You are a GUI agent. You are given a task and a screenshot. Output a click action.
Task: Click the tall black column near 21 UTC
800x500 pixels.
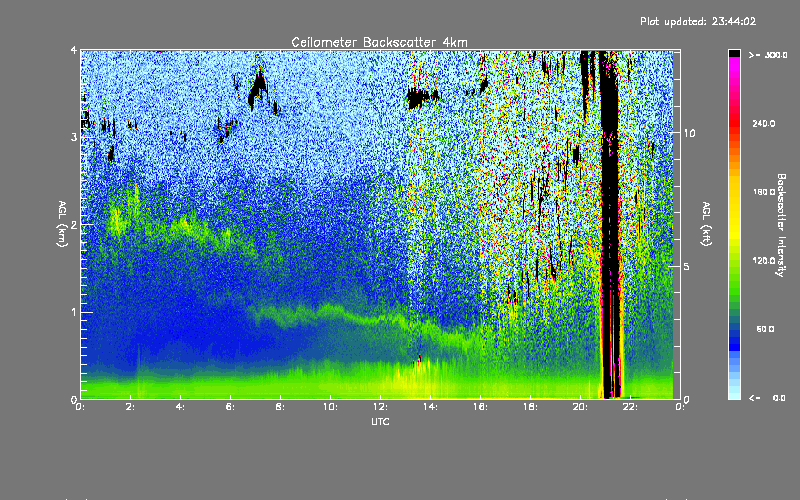[610, 224]
